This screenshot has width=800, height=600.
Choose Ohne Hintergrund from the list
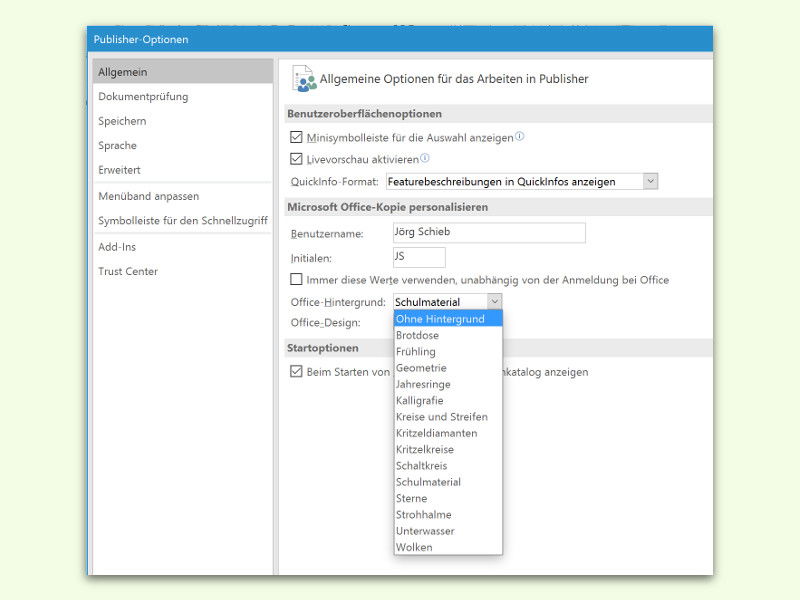point(448,319)
